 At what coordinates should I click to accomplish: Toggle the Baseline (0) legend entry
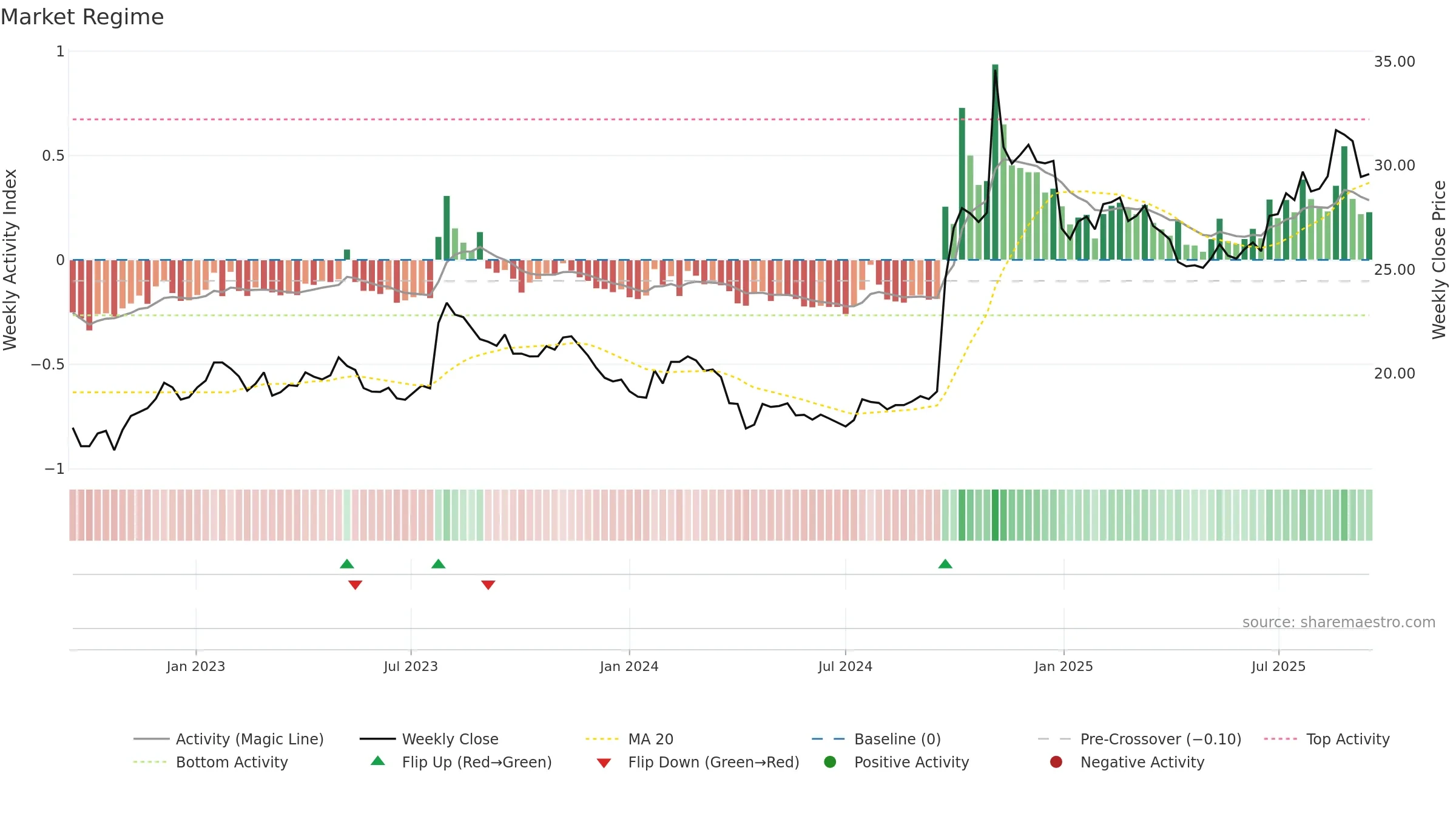876,739
